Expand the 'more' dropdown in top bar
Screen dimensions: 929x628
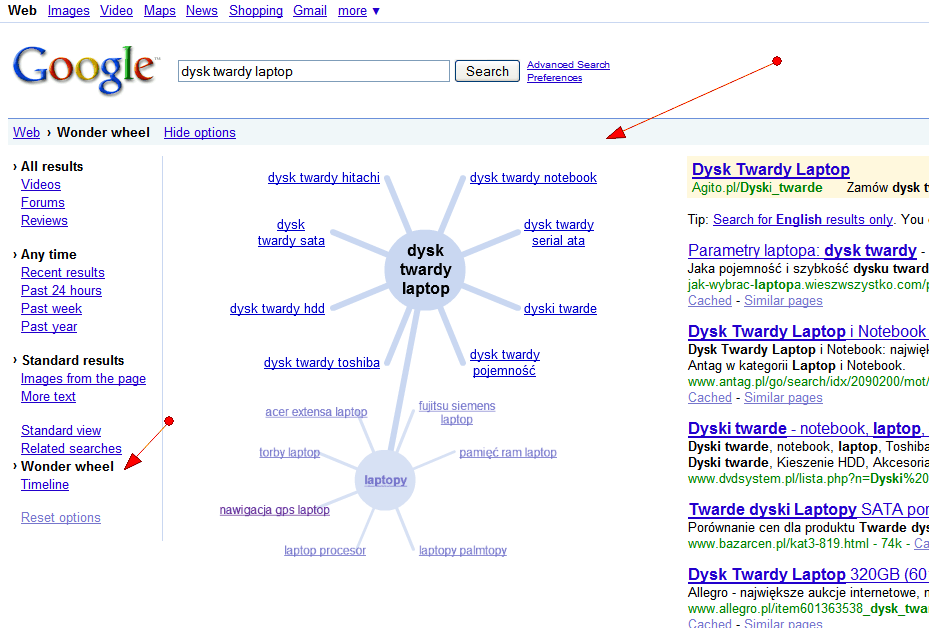[x=358, y=11]
